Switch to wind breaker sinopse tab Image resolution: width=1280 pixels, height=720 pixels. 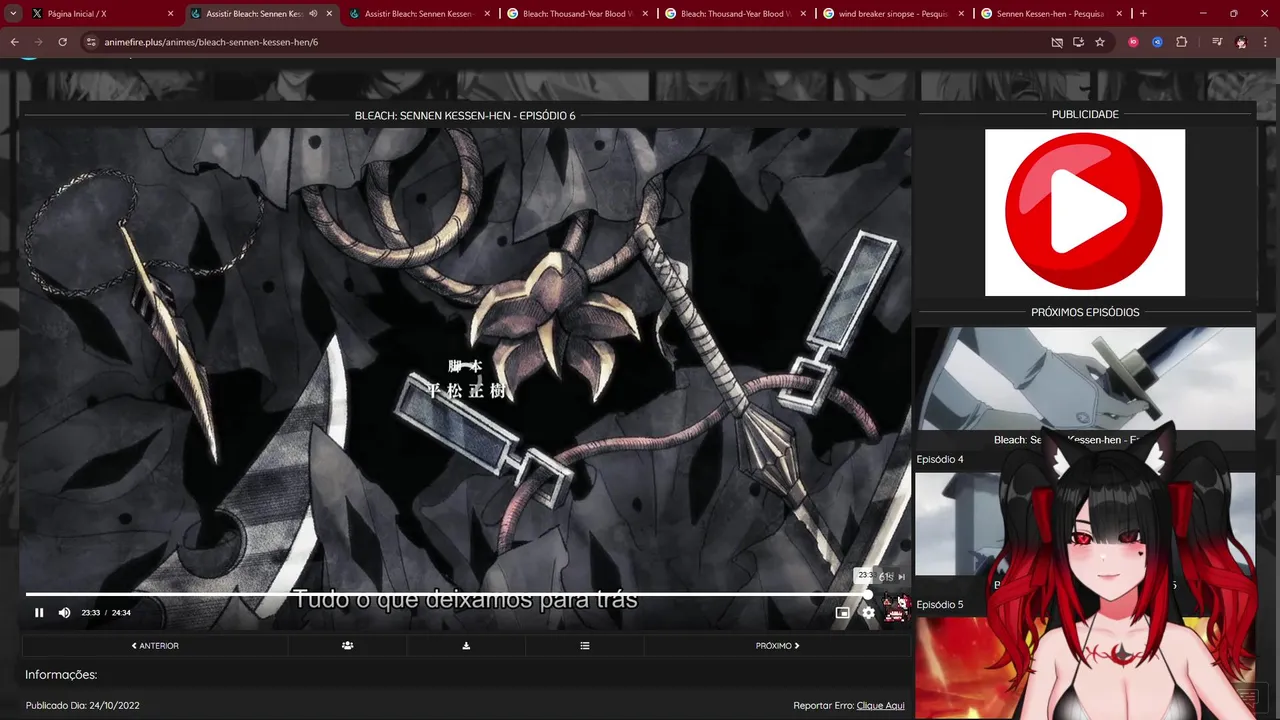pos(893,14)
